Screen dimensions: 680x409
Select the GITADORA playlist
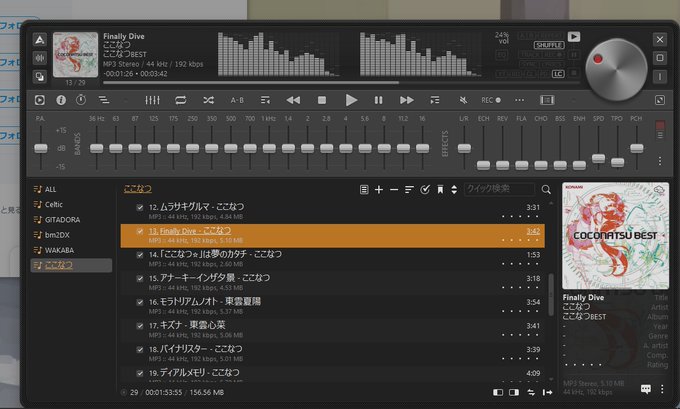(x=72, y=219)
